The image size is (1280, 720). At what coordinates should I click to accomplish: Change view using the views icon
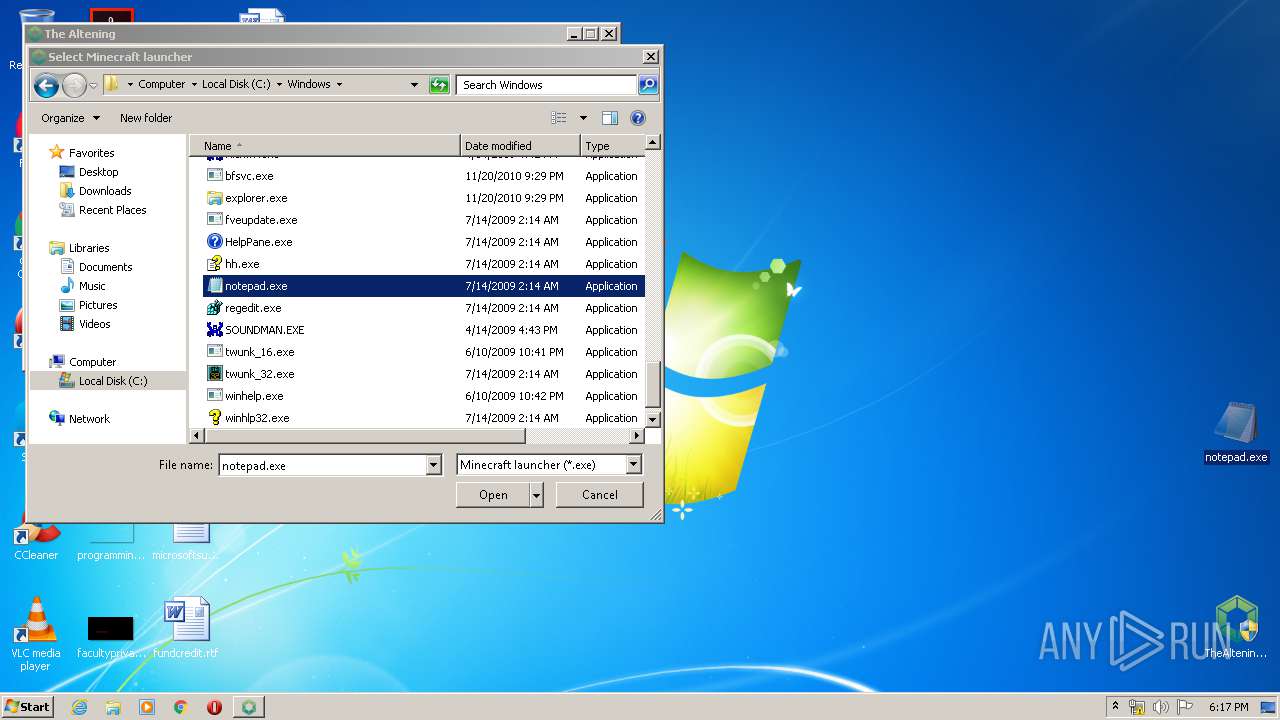point(559,118)
